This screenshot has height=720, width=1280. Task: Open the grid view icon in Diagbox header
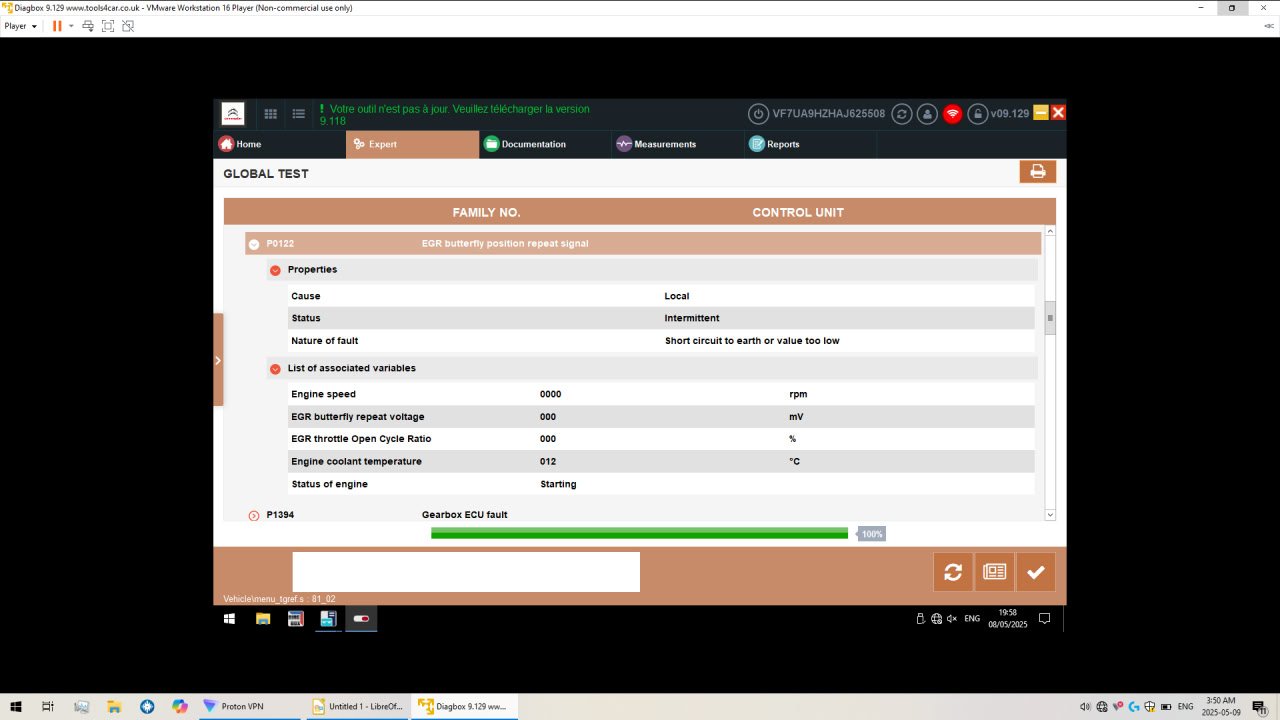pyautogui.click(x=270, y=114)
